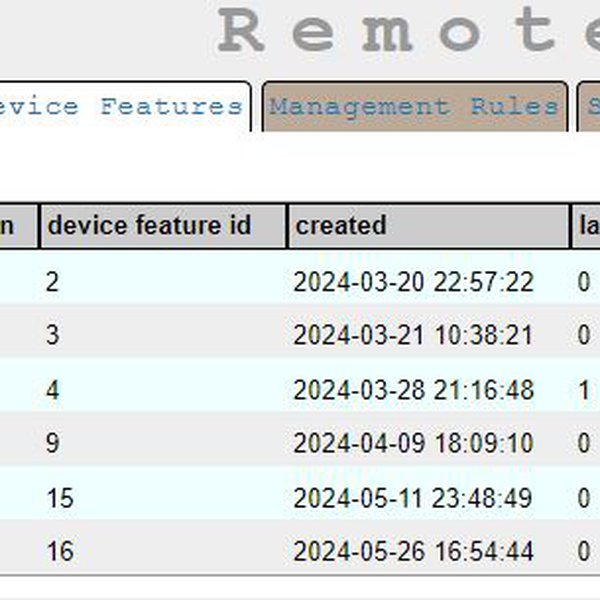
Task: Click the cut-off column header right of created
Action: click(587, 226)
